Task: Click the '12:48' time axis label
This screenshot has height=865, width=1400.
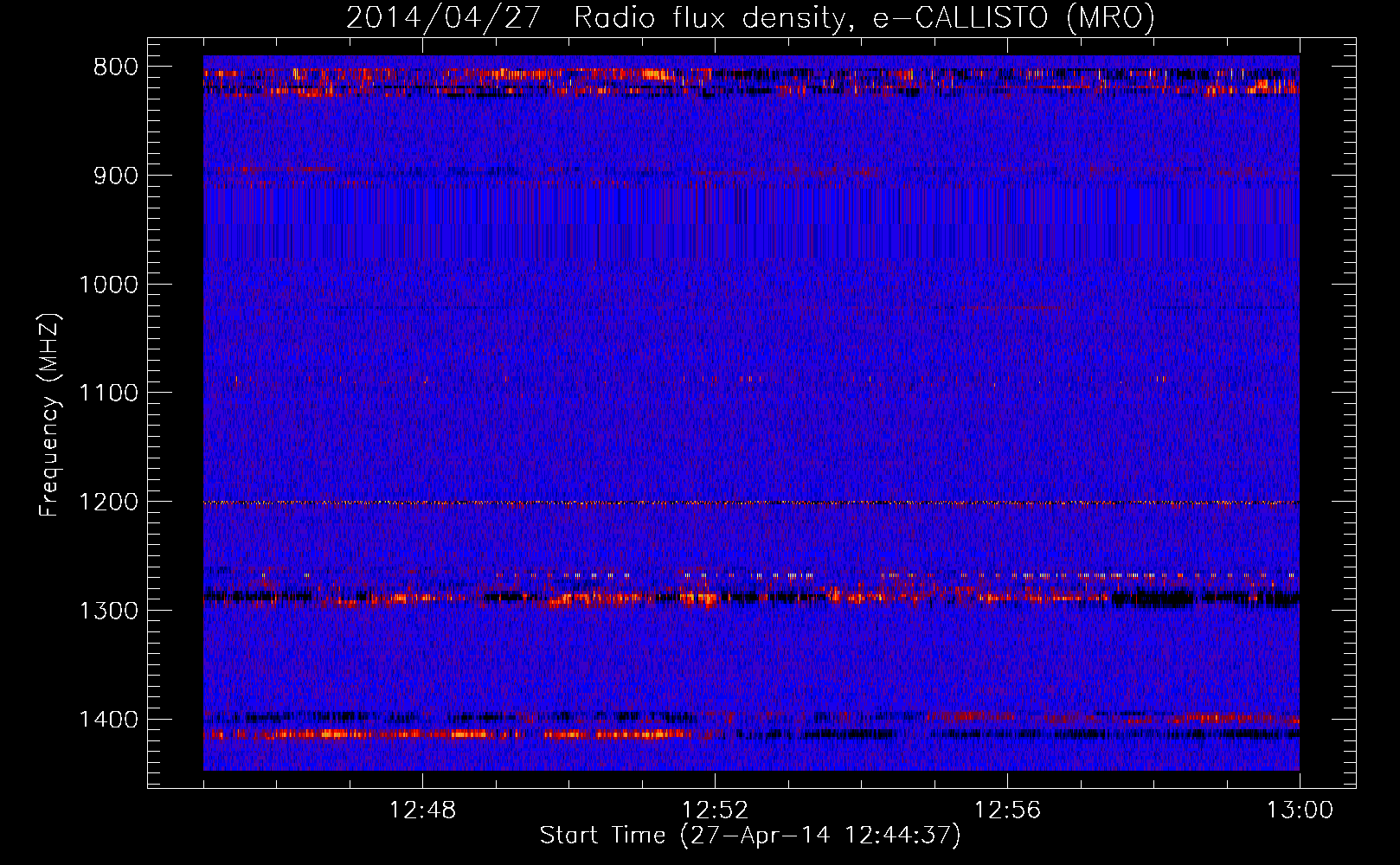Action: [x=422, y=811]
